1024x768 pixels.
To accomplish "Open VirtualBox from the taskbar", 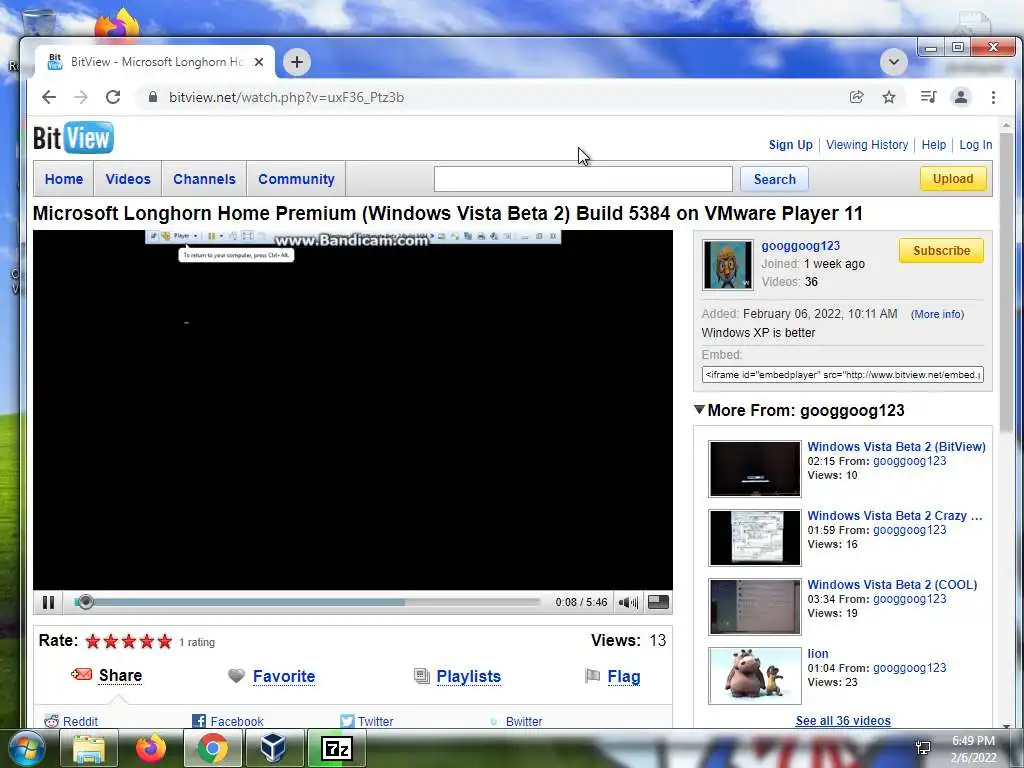I will pyautogui.click(x=273, y=748).
